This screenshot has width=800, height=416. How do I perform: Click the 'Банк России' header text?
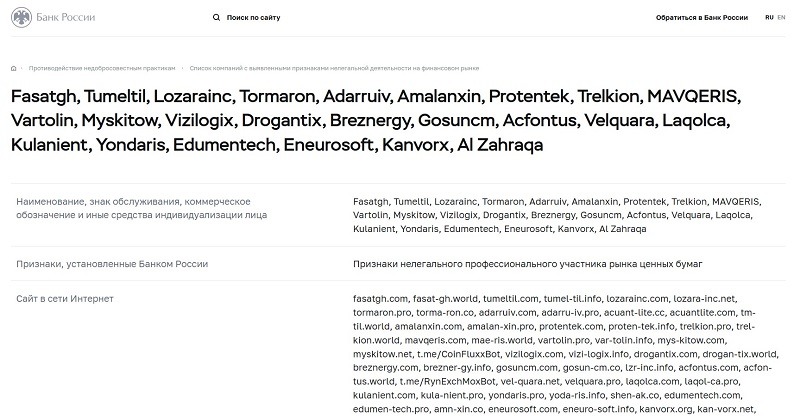pyautogui.click(x=65, y=17)
